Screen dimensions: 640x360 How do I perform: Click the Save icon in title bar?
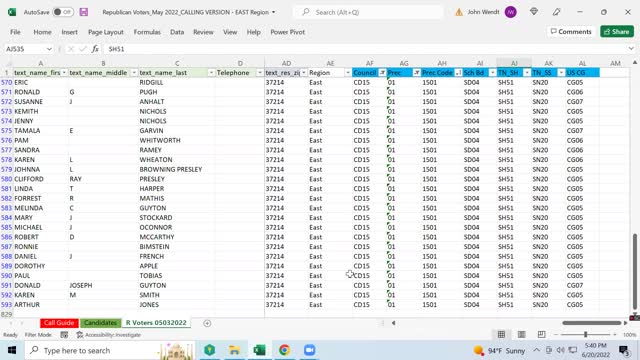[84, 12]
